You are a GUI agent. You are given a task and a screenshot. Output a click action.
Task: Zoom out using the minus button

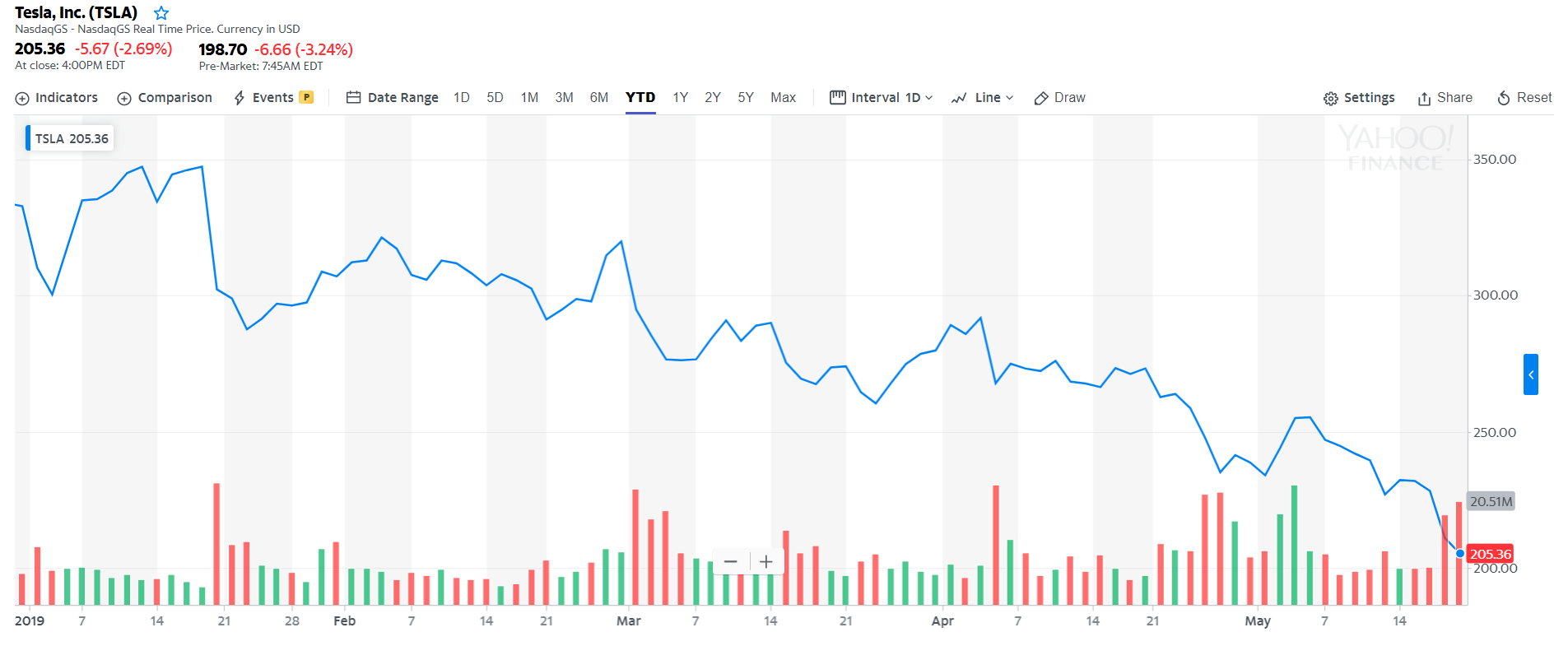[x=731, y=561]
